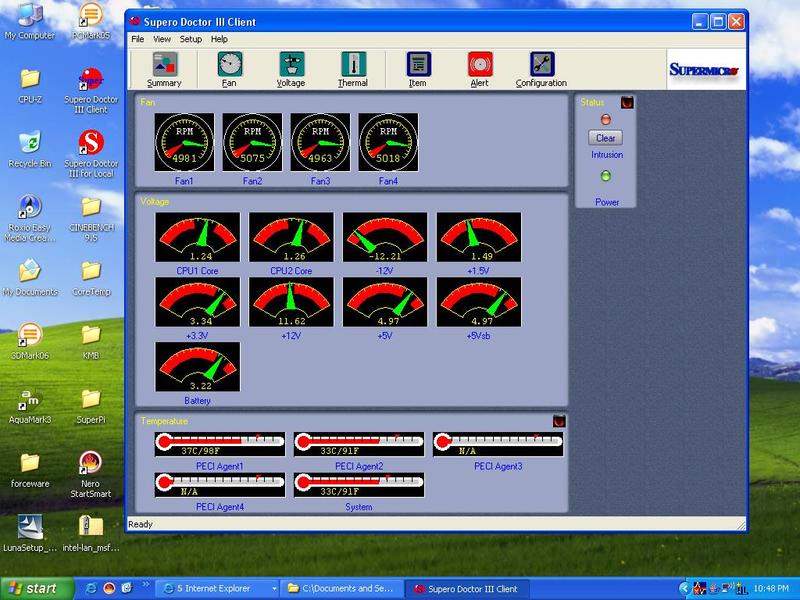The image size is (800, 600).
Task: Select Supero Doctor III for Local shortcut
Action: (91, 154)
